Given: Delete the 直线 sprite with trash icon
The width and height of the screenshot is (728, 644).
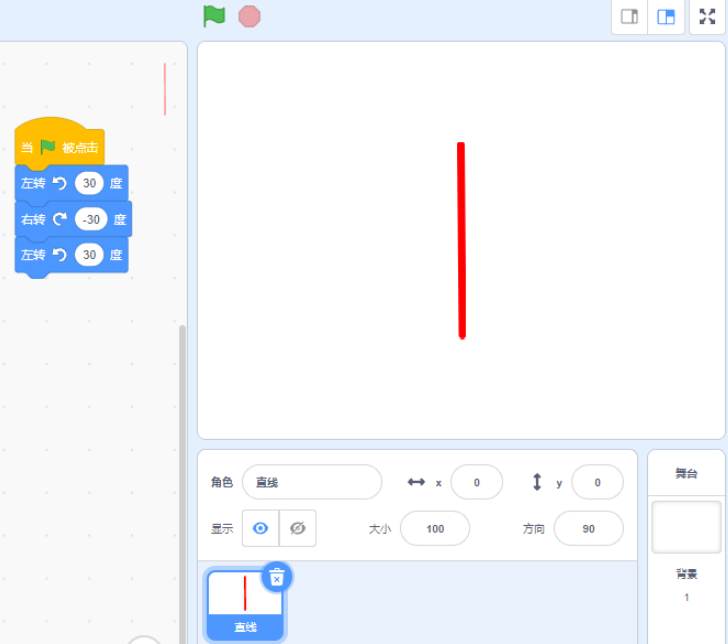Looking at the screenshot, I should [x=277, y=578].
